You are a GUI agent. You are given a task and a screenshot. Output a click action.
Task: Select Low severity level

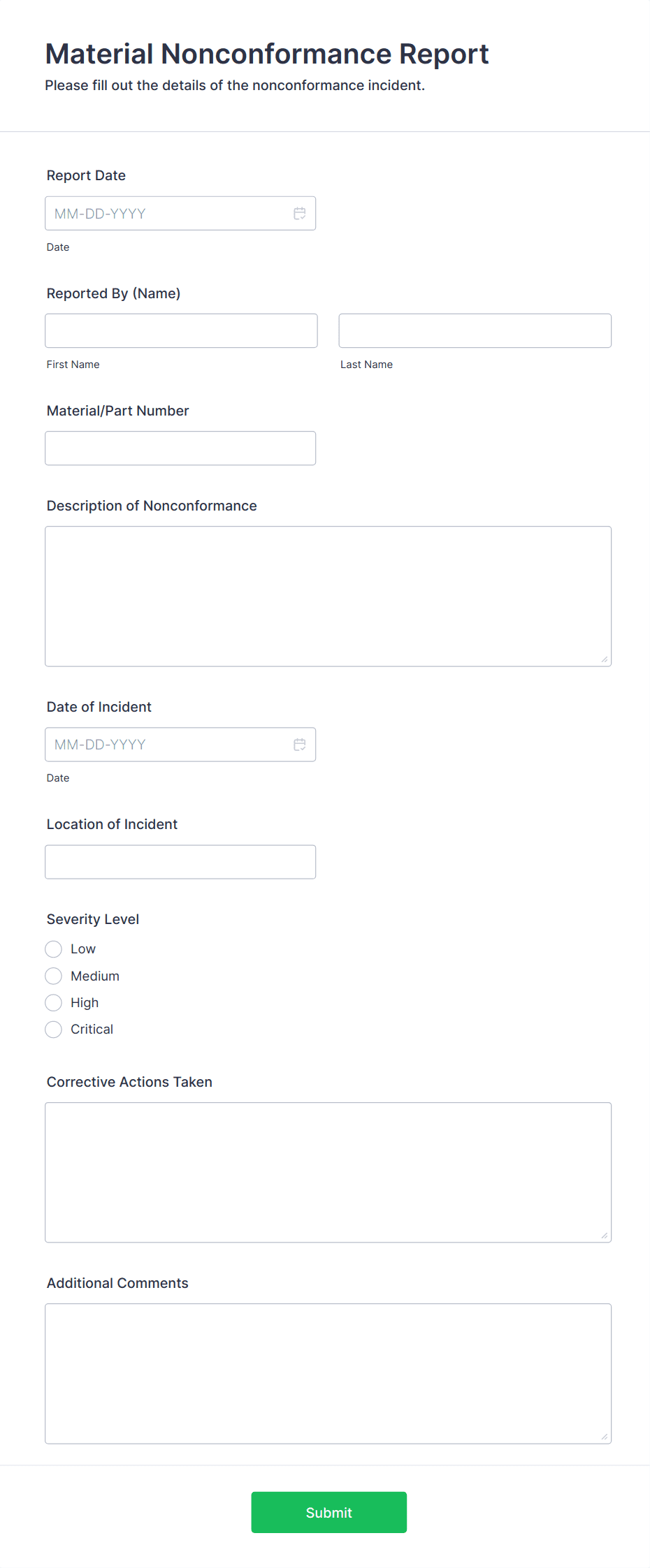(54, 949)
